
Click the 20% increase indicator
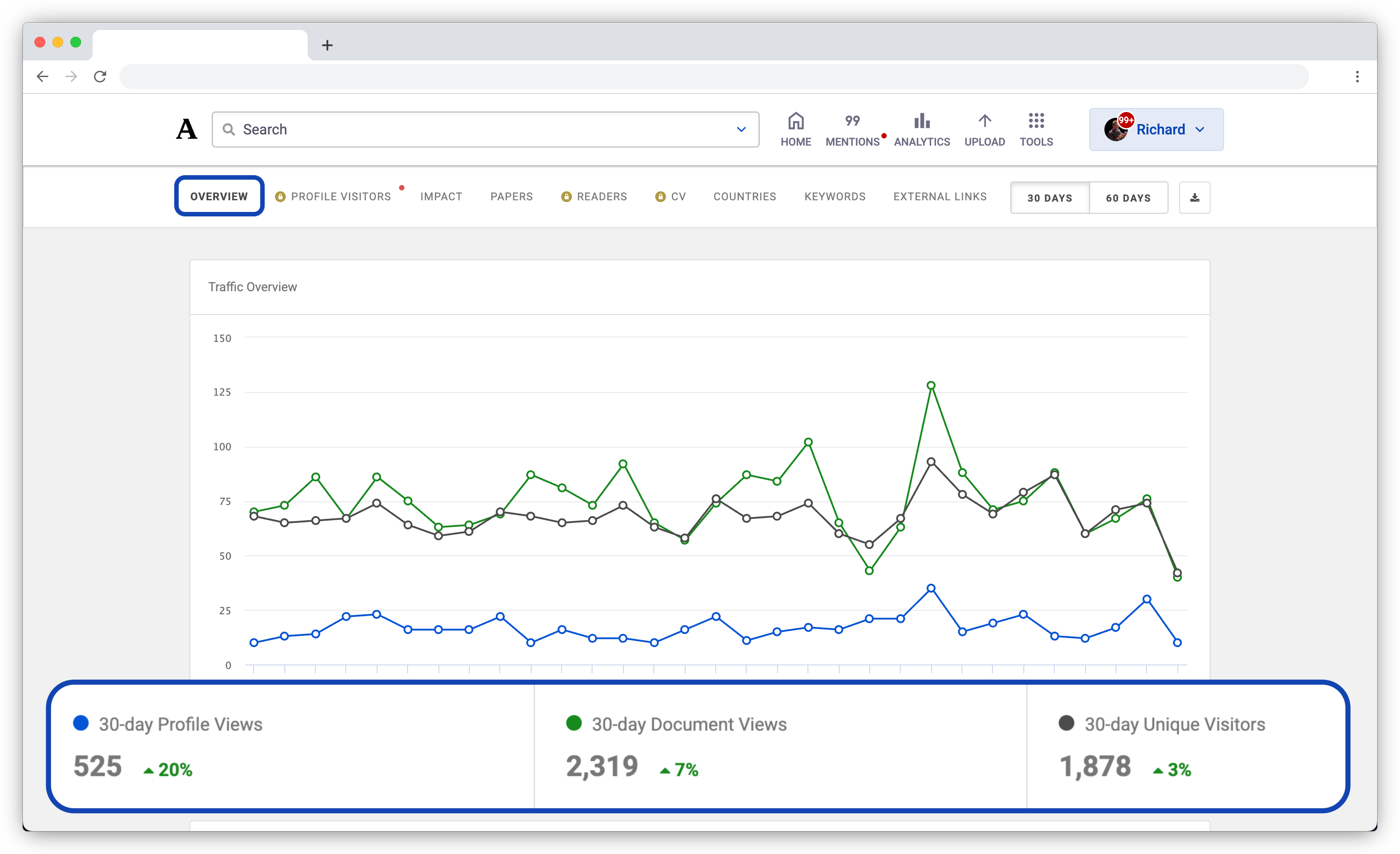tap(167, 769)
